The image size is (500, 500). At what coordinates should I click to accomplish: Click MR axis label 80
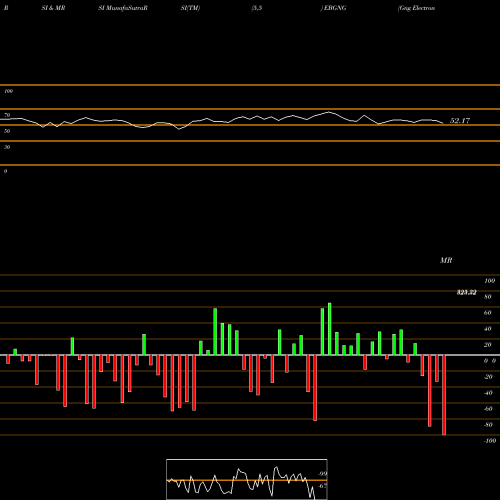pos(488,297)
